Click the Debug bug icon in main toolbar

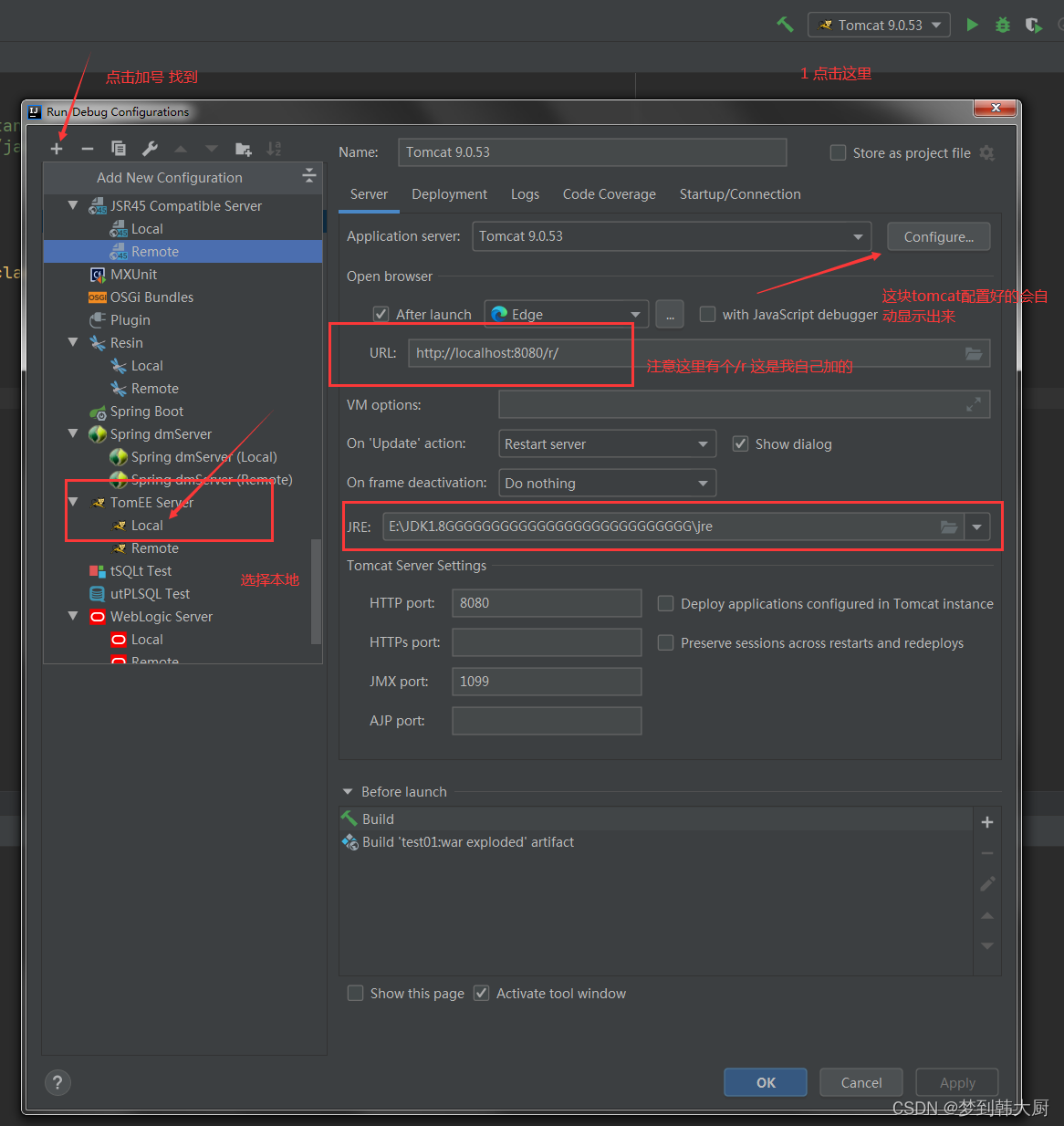click(x=1003, y=25)
